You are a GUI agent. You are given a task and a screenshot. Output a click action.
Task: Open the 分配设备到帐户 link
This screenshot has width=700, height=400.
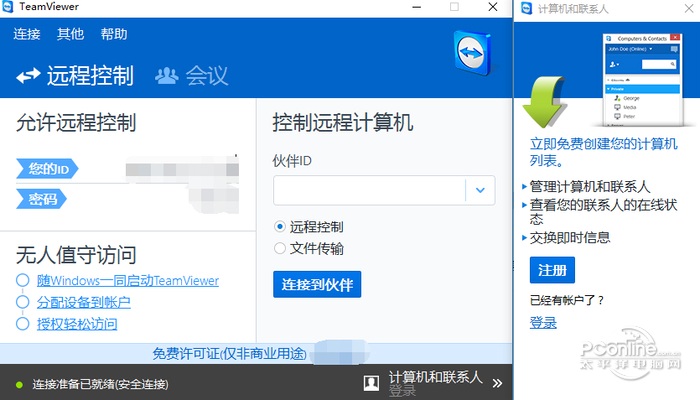(83, 303)
